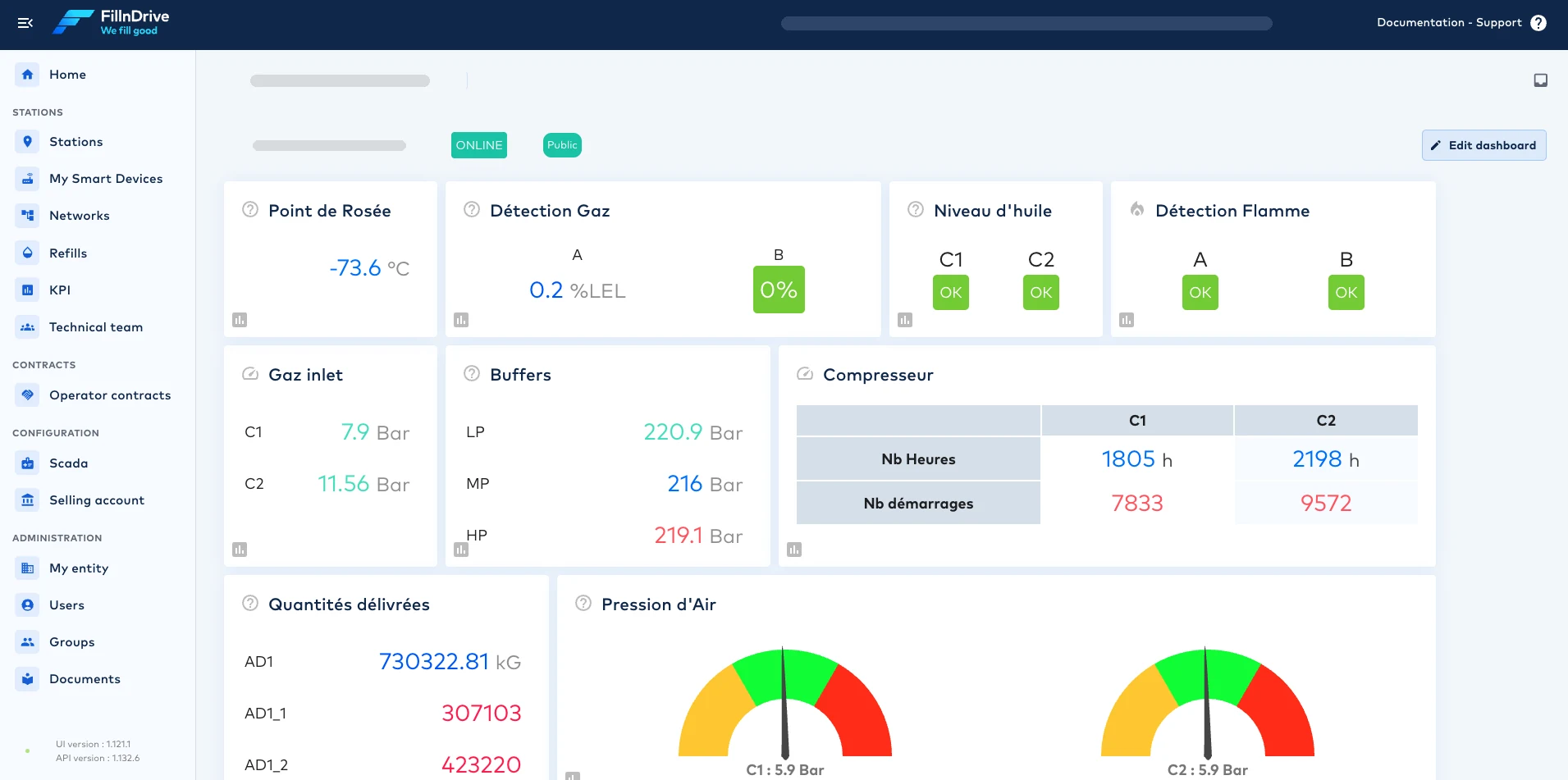Click the Public badge
The width and height of the screenshot is (1568, 780).
(x=562, y=145)
